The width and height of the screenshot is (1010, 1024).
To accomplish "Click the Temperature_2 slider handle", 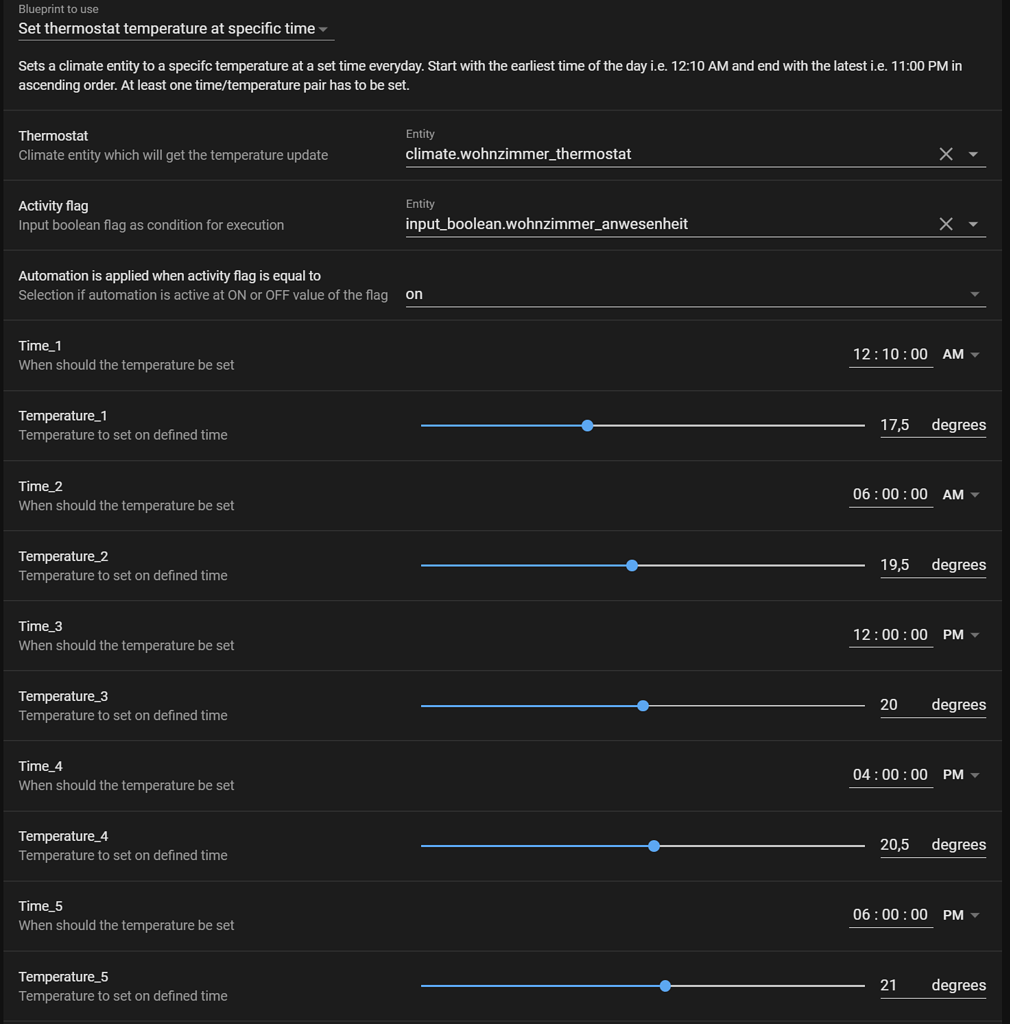I will point(632,565).
